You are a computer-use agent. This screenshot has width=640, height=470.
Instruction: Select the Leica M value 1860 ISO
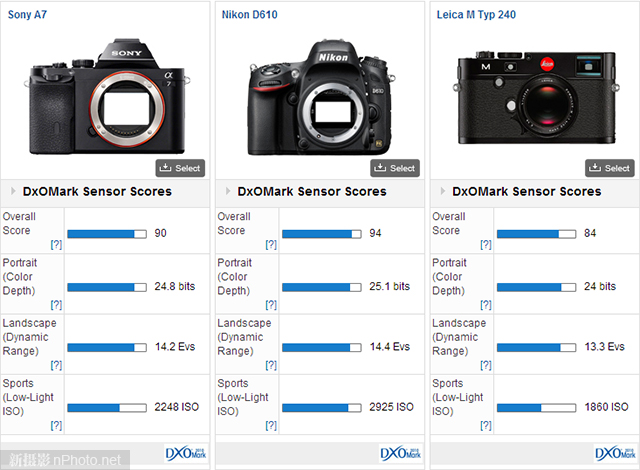(x=606, y=407)
